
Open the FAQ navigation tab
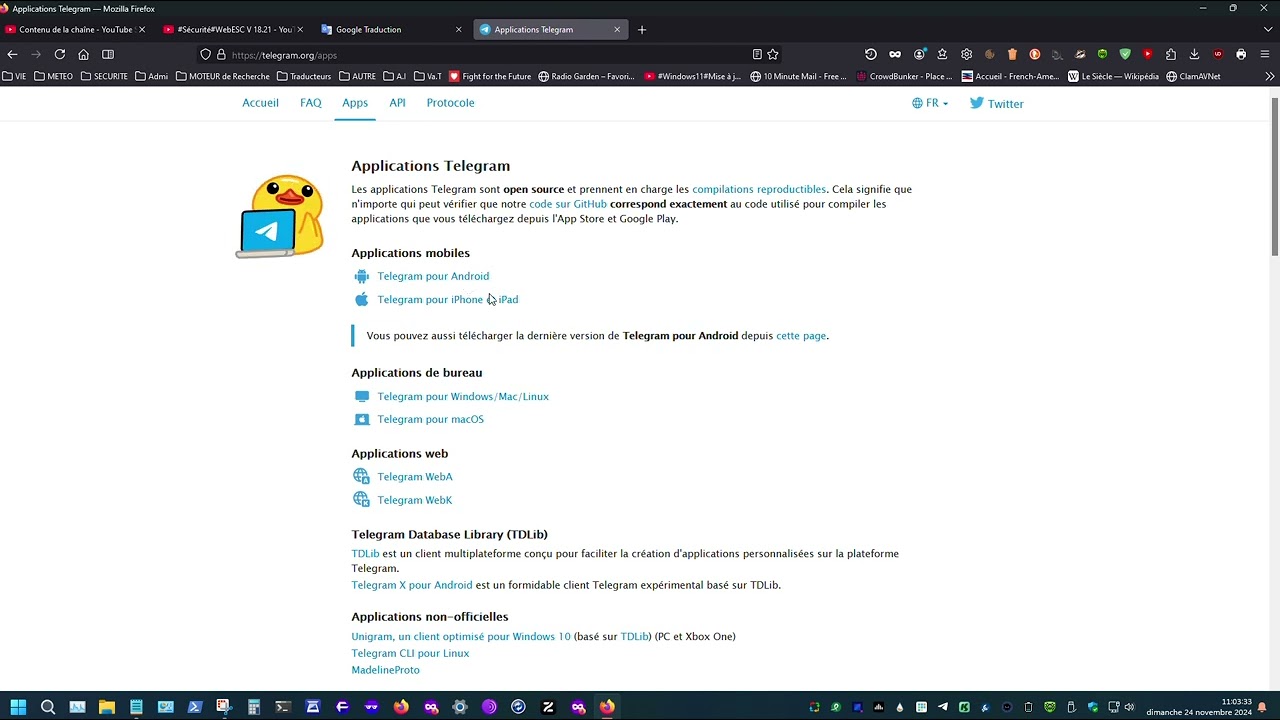[x=311, y=103]
